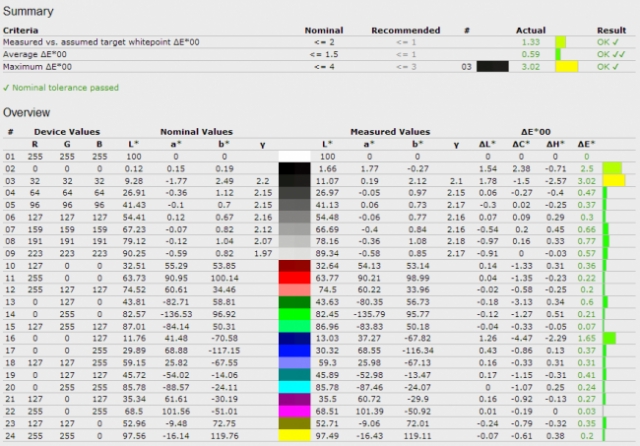640x446 pixels.
Task: Click the magenta swatch in row 22
Action: pos(294,410)
